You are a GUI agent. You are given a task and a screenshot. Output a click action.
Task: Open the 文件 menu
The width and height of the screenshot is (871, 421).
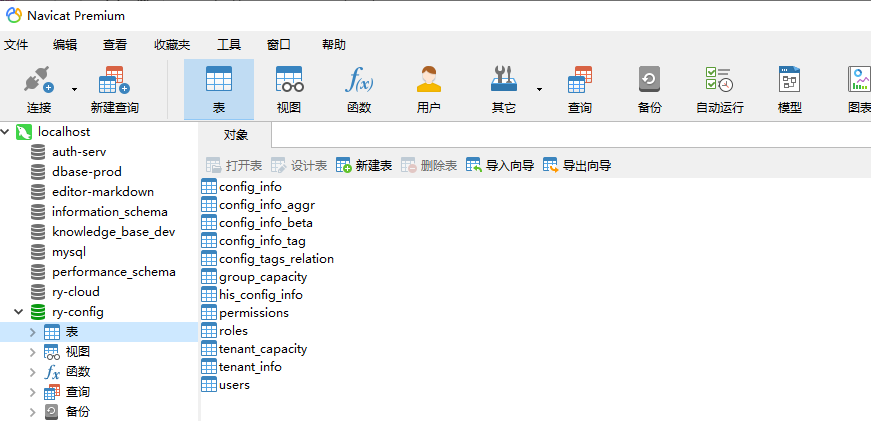click(16, 45)
